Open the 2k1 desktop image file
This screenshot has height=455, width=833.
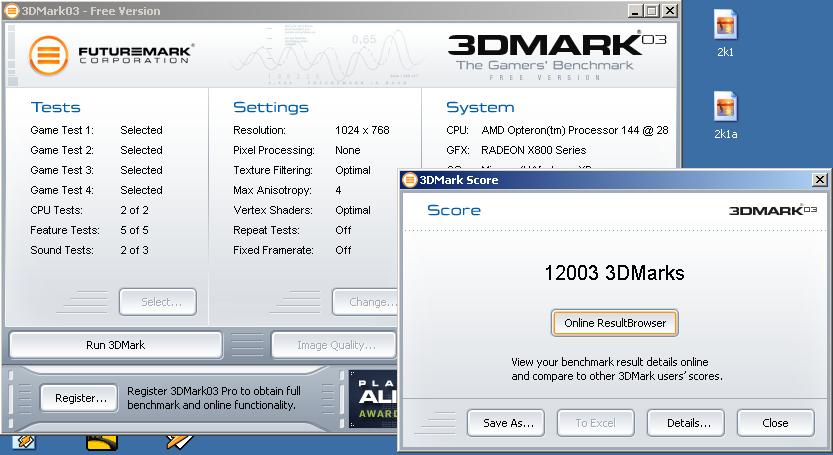(725, 33)
